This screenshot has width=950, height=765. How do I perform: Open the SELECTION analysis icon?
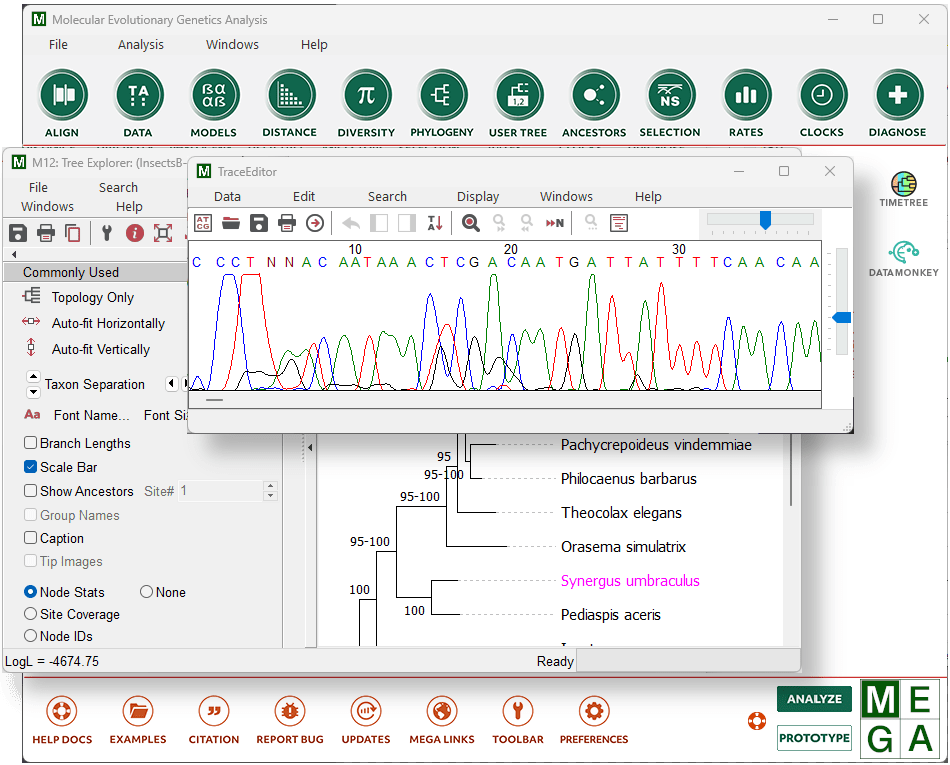tap(669, 96)
